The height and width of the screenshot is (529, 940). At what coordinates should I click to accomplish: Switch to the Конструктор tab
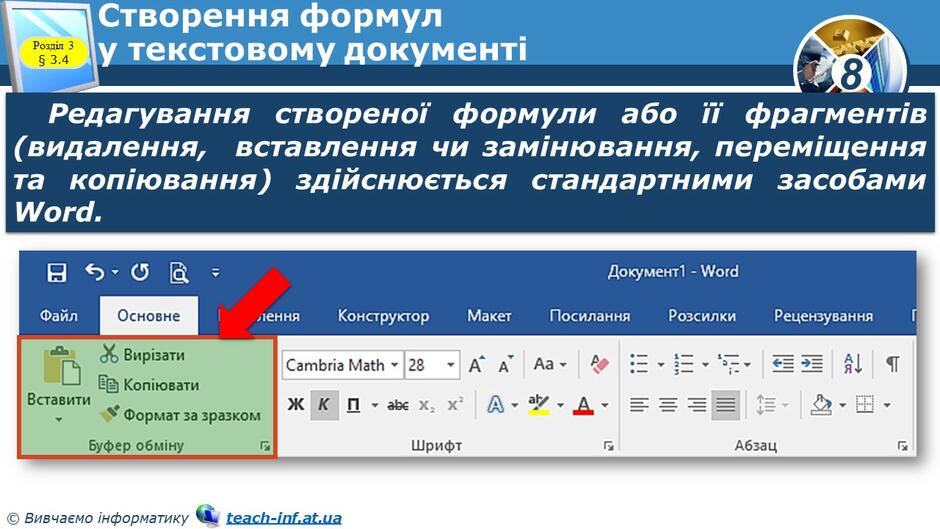coord(383,316)
